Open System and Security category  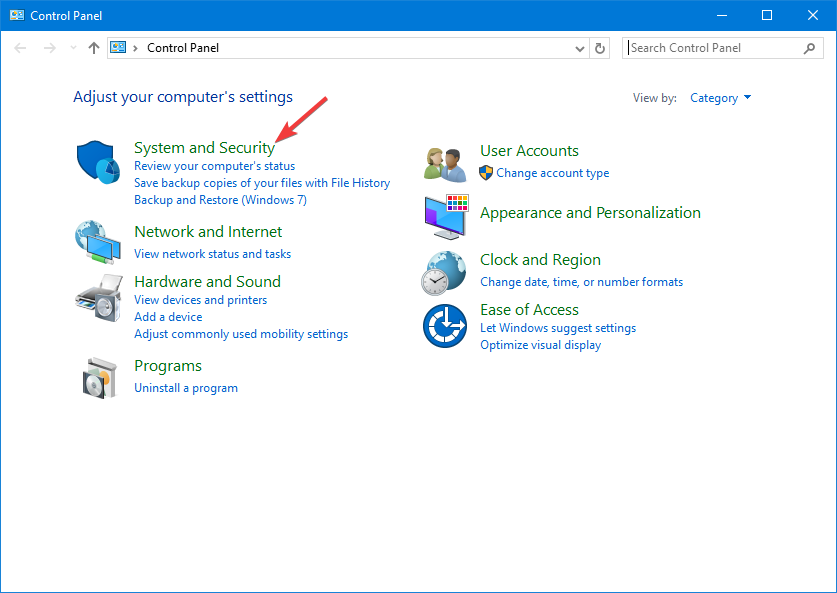(204, 147)
